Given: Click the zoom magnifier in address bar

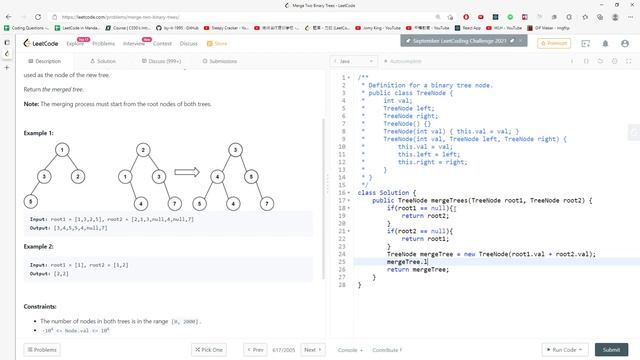Looking at the screenshot, I should coord(438,17).
